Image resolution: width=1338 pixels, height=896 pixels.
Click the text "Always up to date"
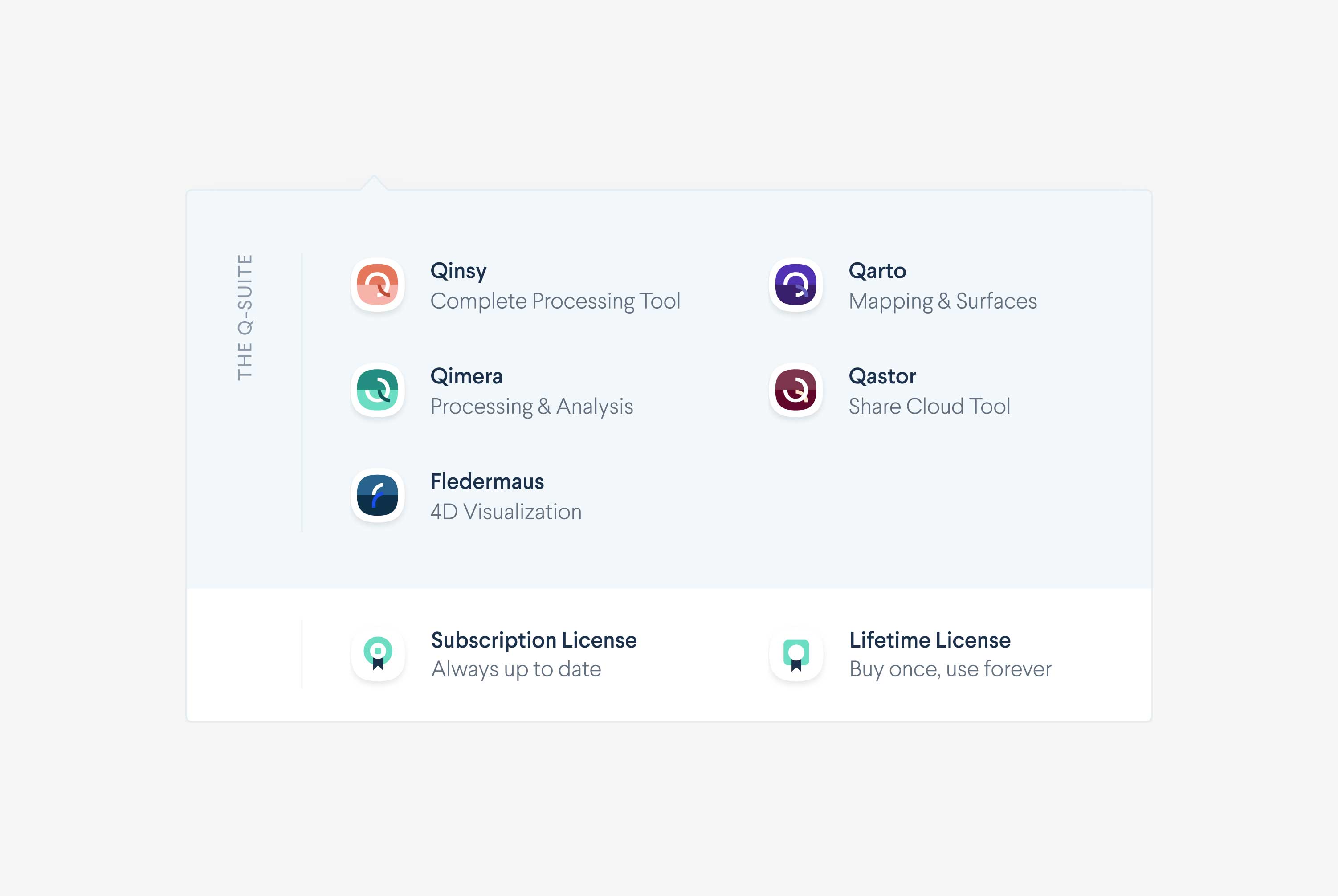516,669
